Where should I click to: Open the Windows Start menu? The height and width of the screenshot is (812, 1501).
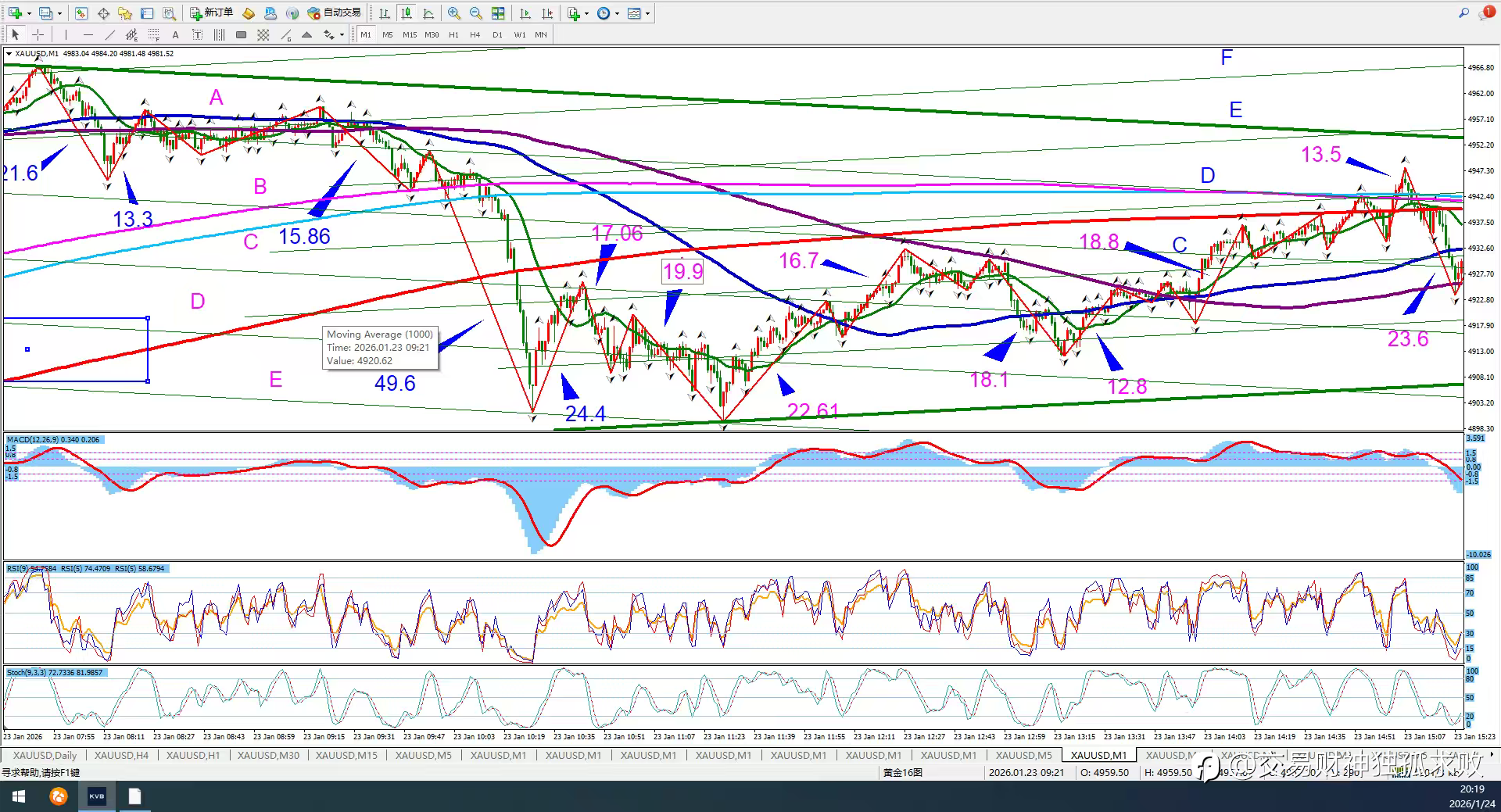coord(19,796)
